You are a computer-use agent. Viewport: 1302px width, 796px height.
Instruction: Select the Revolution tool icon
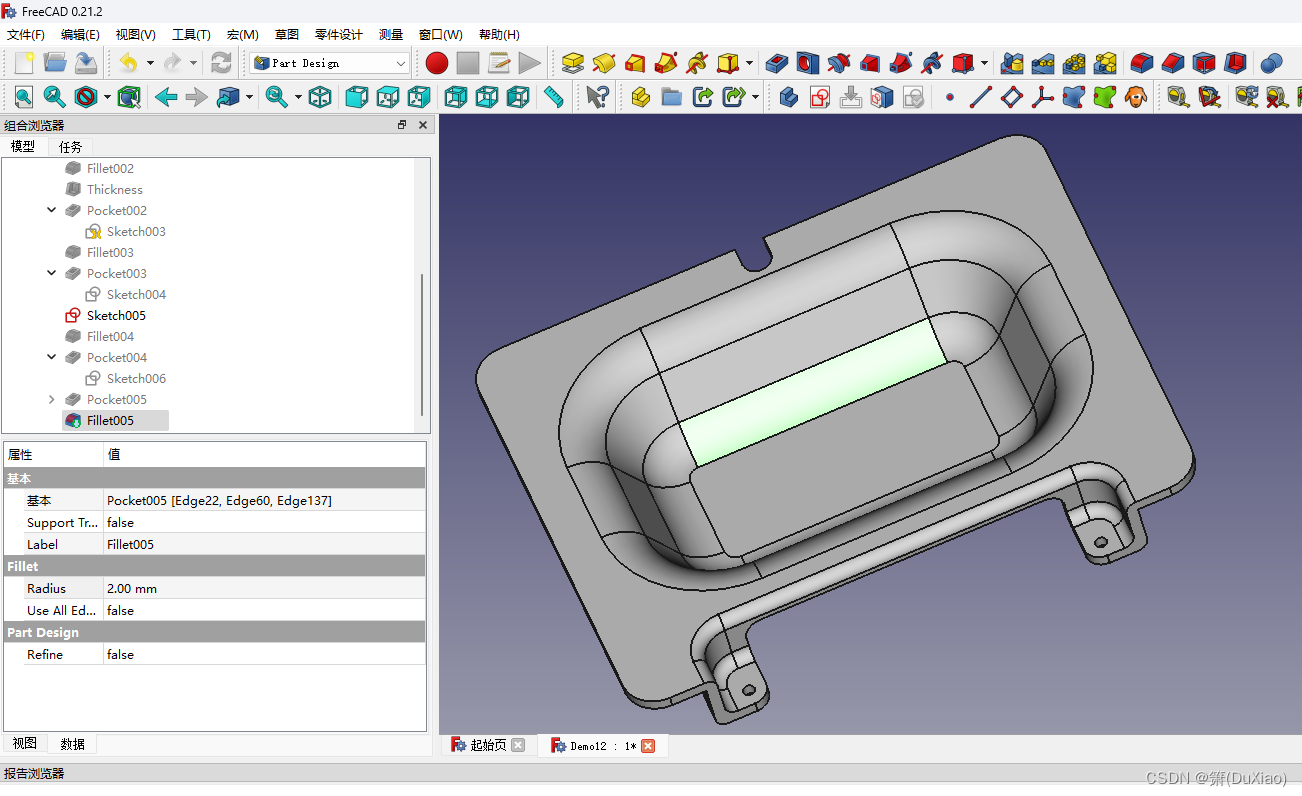tap(604, 63)
